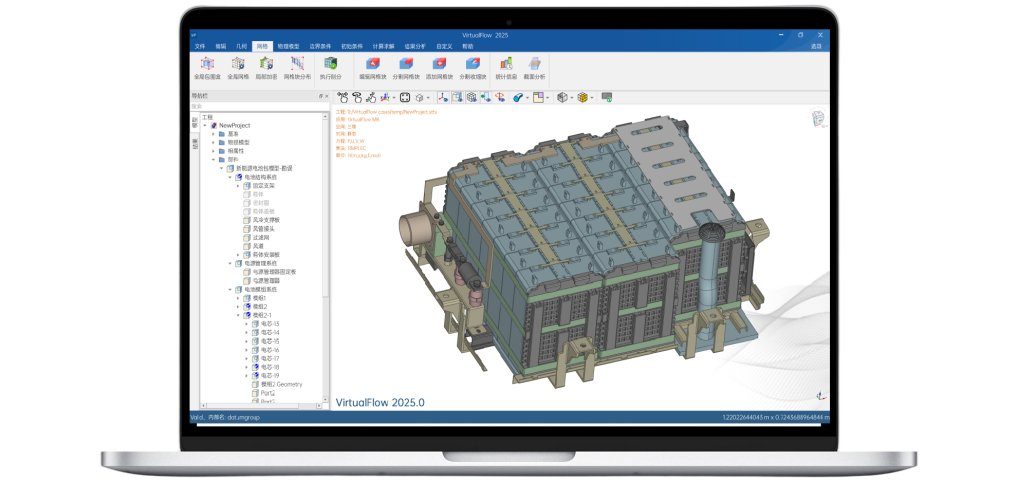Collapse the NewProject tree node
This screenshot has height=501, width=1018.
pyautogui.click(x=205, y=125)
